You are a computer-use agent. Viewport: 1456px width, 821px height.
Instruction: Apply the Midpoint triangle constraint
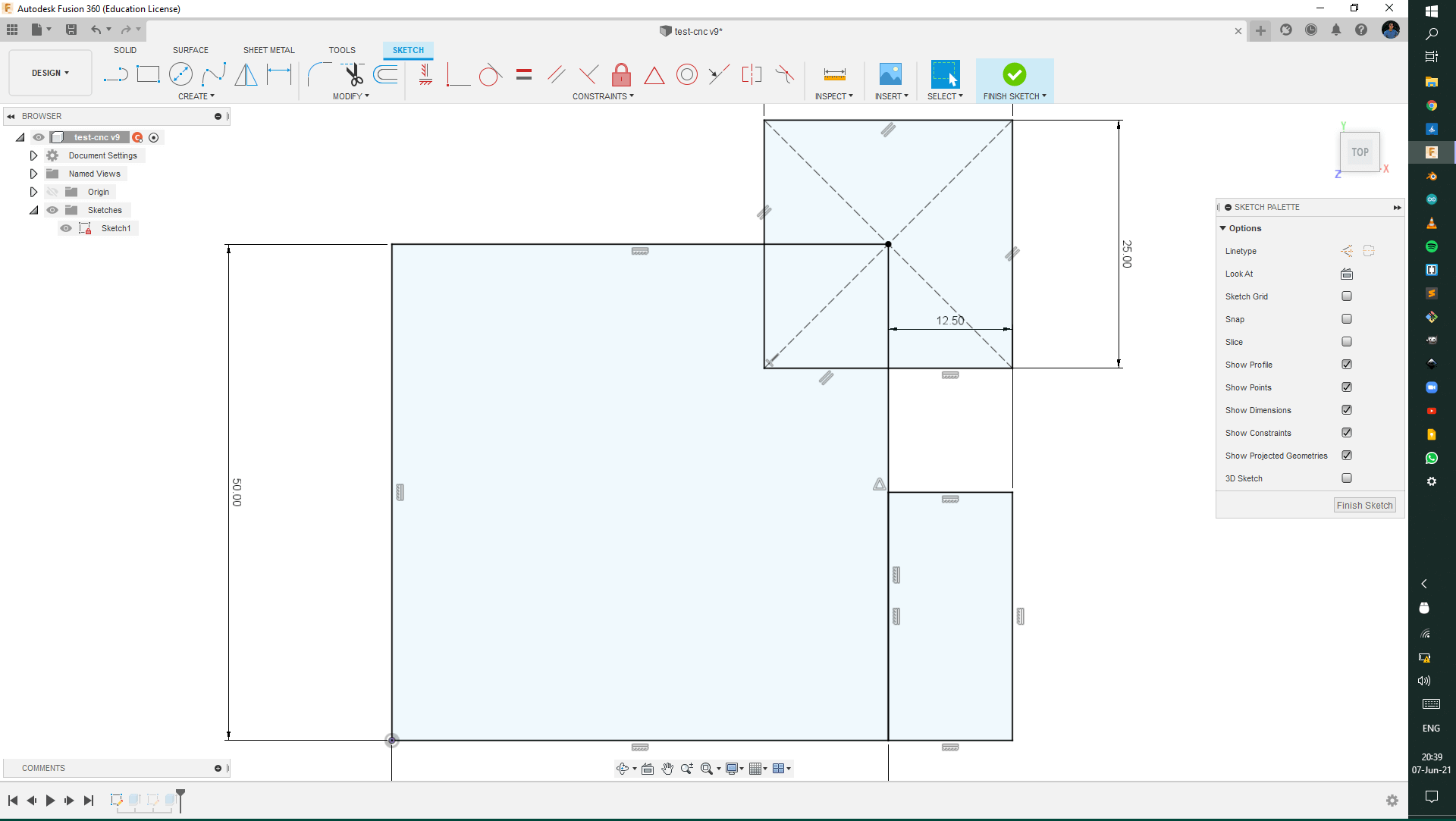(x=654, y=75)
